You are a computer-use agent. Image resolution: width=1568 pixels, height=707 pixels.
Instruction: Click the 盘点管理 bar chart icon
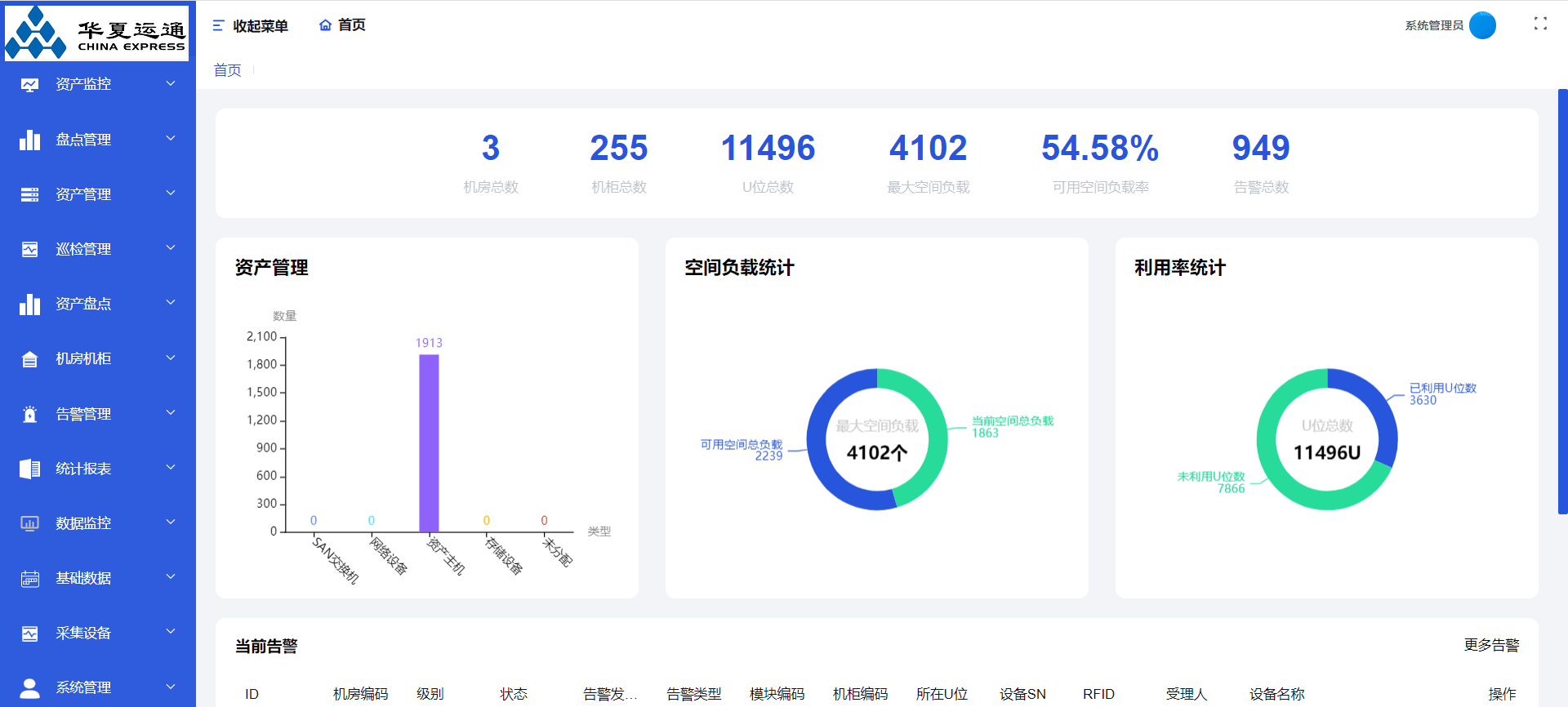click(x=30, y=140)
